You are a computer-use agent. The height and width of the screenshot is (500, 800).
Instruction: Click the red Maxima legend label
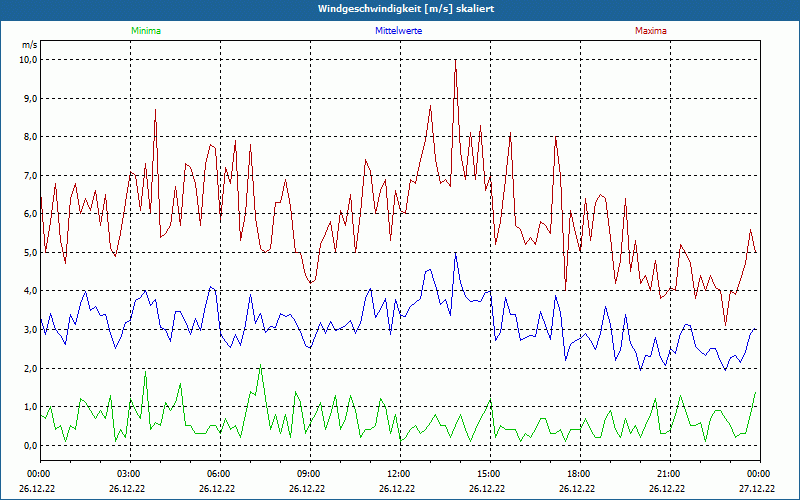click(x=651, y=31)
